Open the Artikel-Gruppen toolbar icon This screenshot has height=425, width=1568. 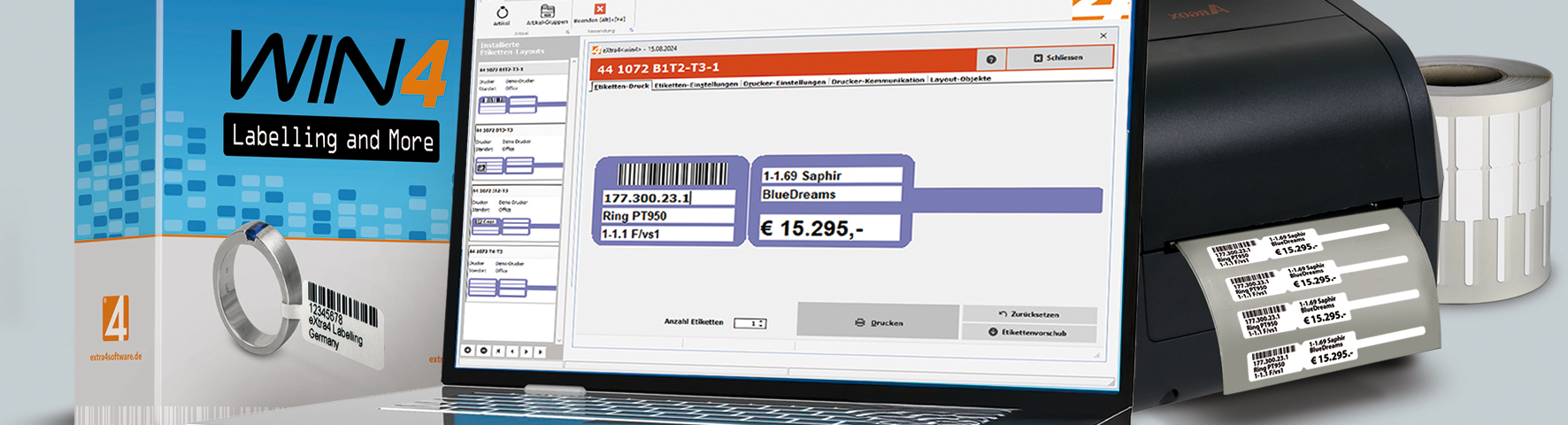tap(547, 12)
